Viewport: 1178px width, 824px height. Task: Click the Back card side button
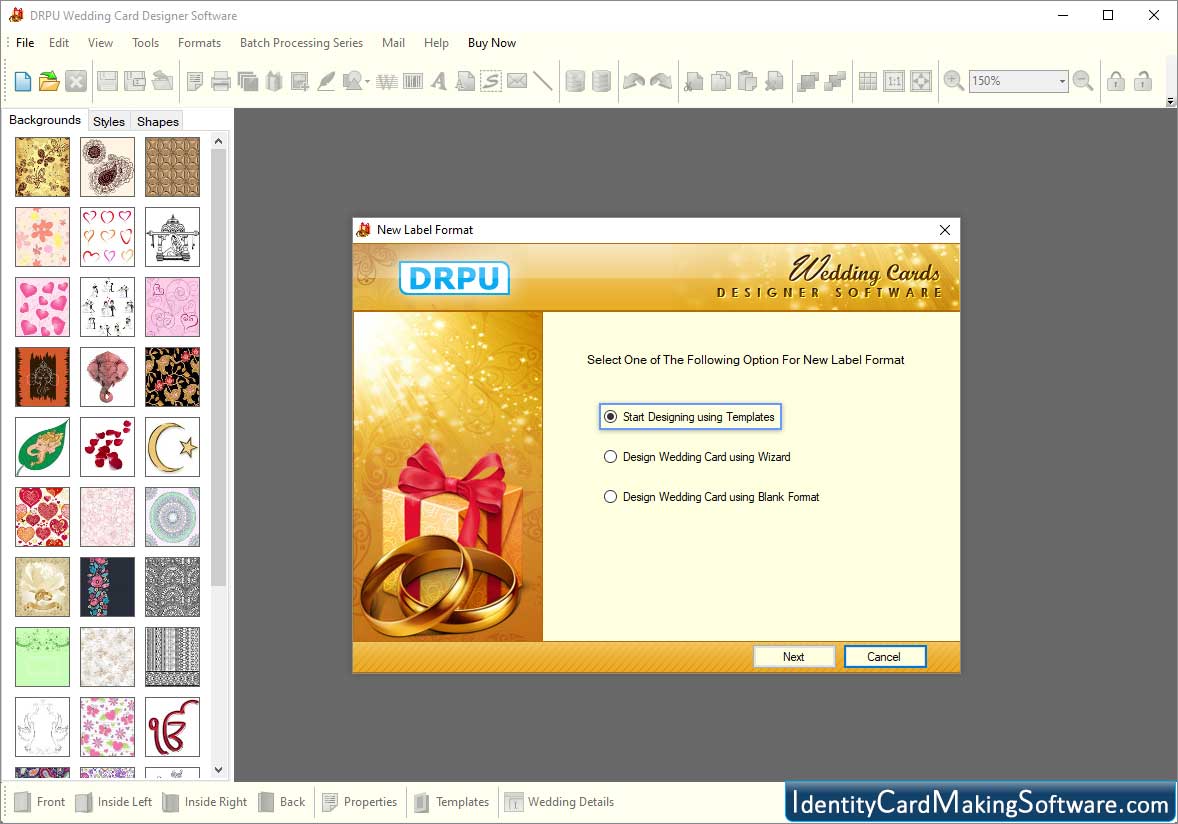282,801
